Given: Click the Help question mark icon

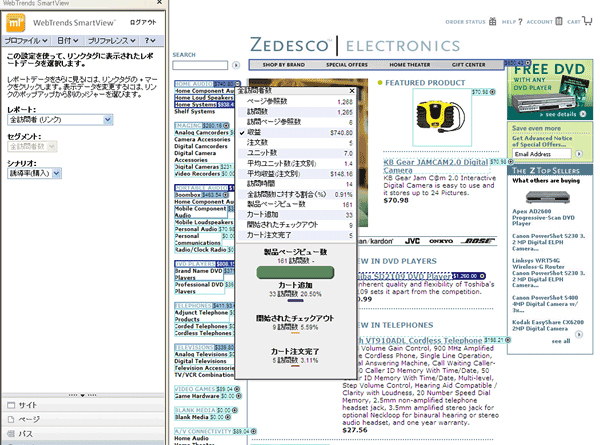Looking at the screenshot, I should pyautogui.click(x=520, y=22).
